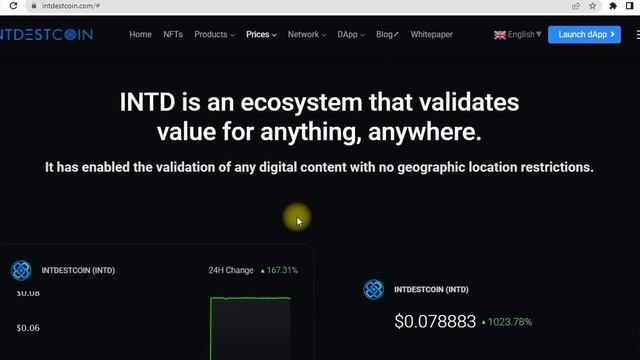Expand the DApp dropdown menu
The height and width of the screenshot is (360, 640).
(351, 35)
